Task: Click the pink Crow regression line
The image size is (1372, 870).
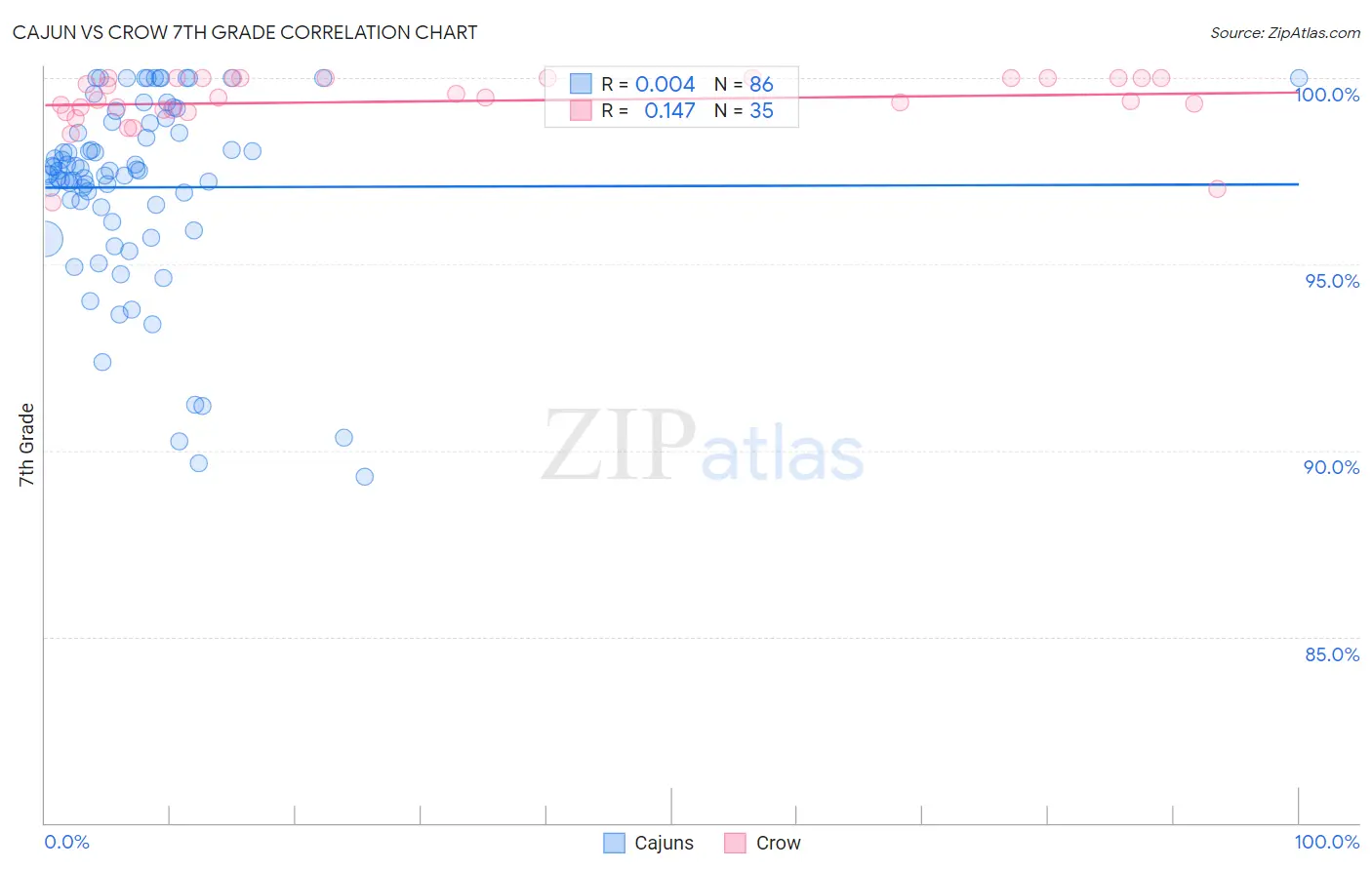Action: pyautogui.click(x=671, y=99)
